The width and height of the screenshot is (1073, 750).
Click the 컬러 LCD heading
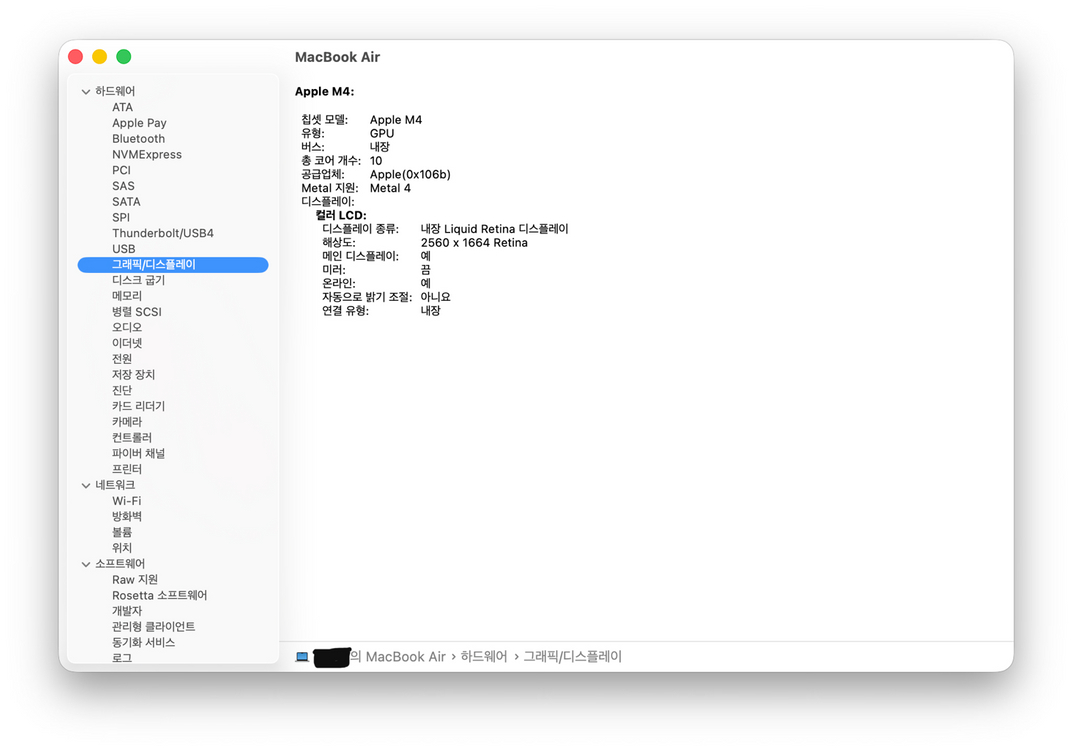pyautogui.click(x=341, y=216)
